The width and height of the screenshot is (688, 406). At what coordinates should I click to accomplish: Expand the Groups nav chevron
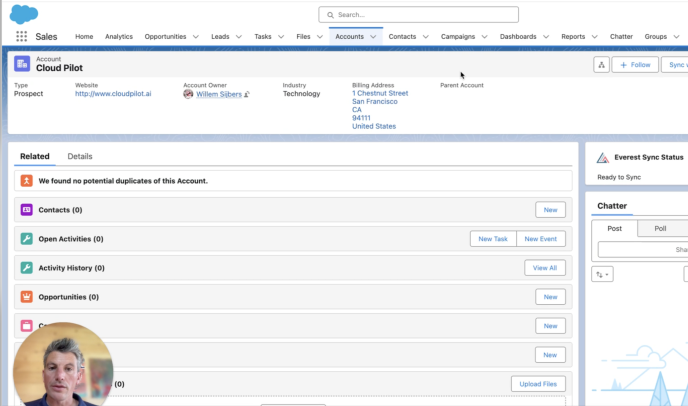(676, 37)
